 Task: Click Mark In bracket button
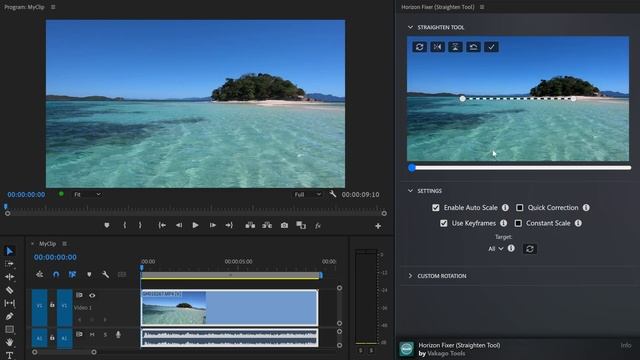coord(124,225)
